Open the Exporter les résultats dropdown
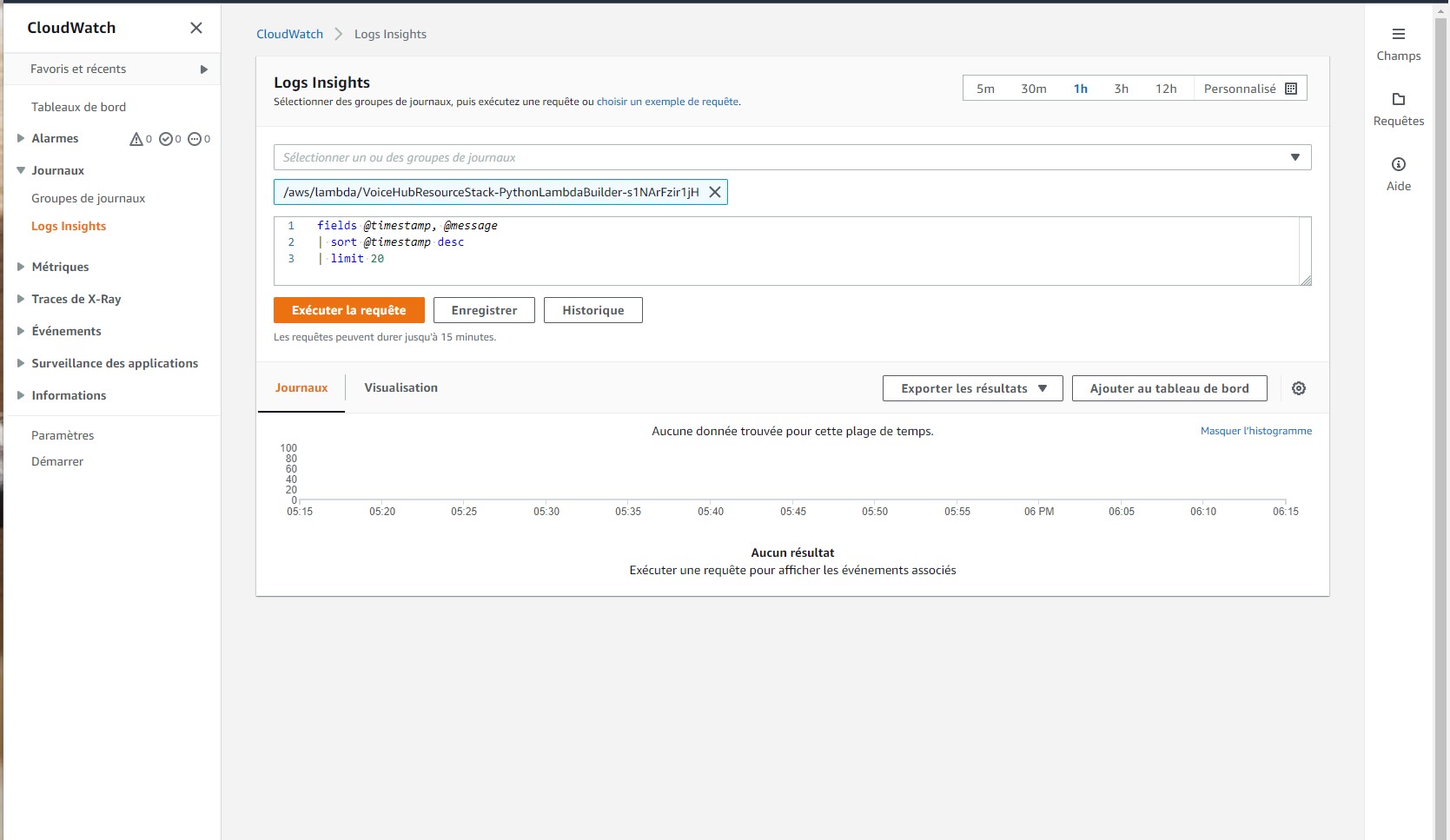This screenshot has height=840, width=1450. [x=972, y=388]
